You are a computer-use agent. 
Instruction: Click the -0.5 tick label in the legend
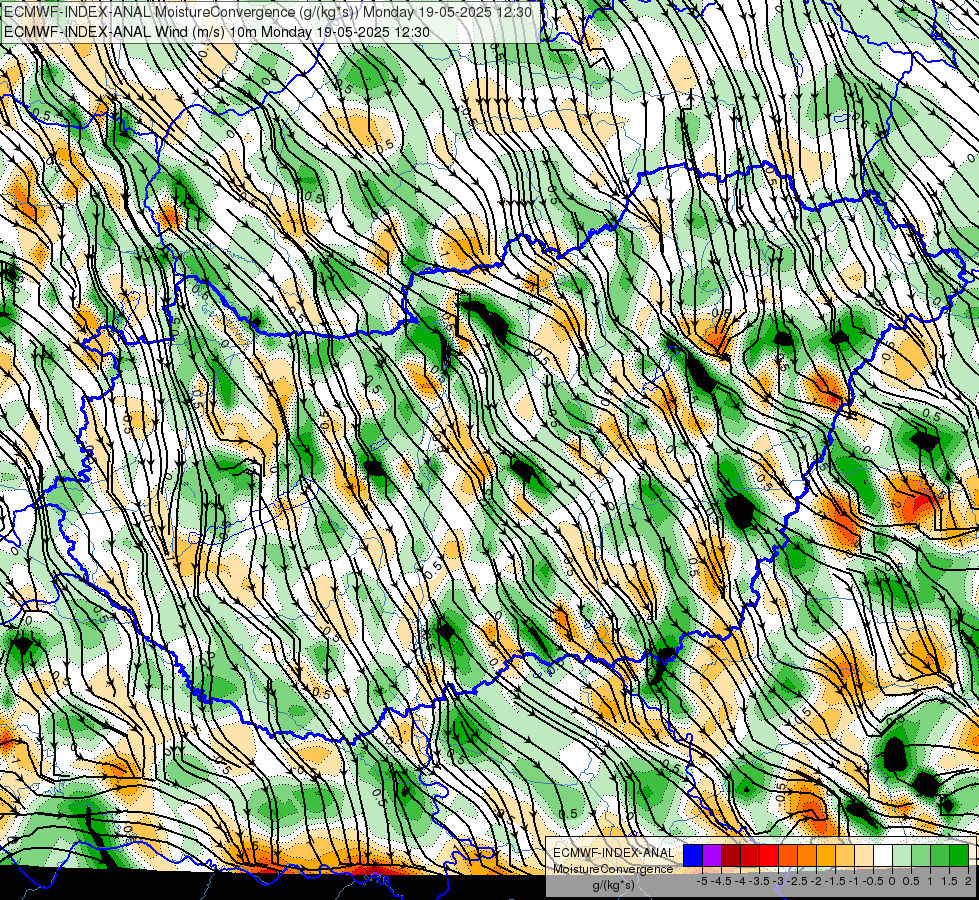pos(873,881)
